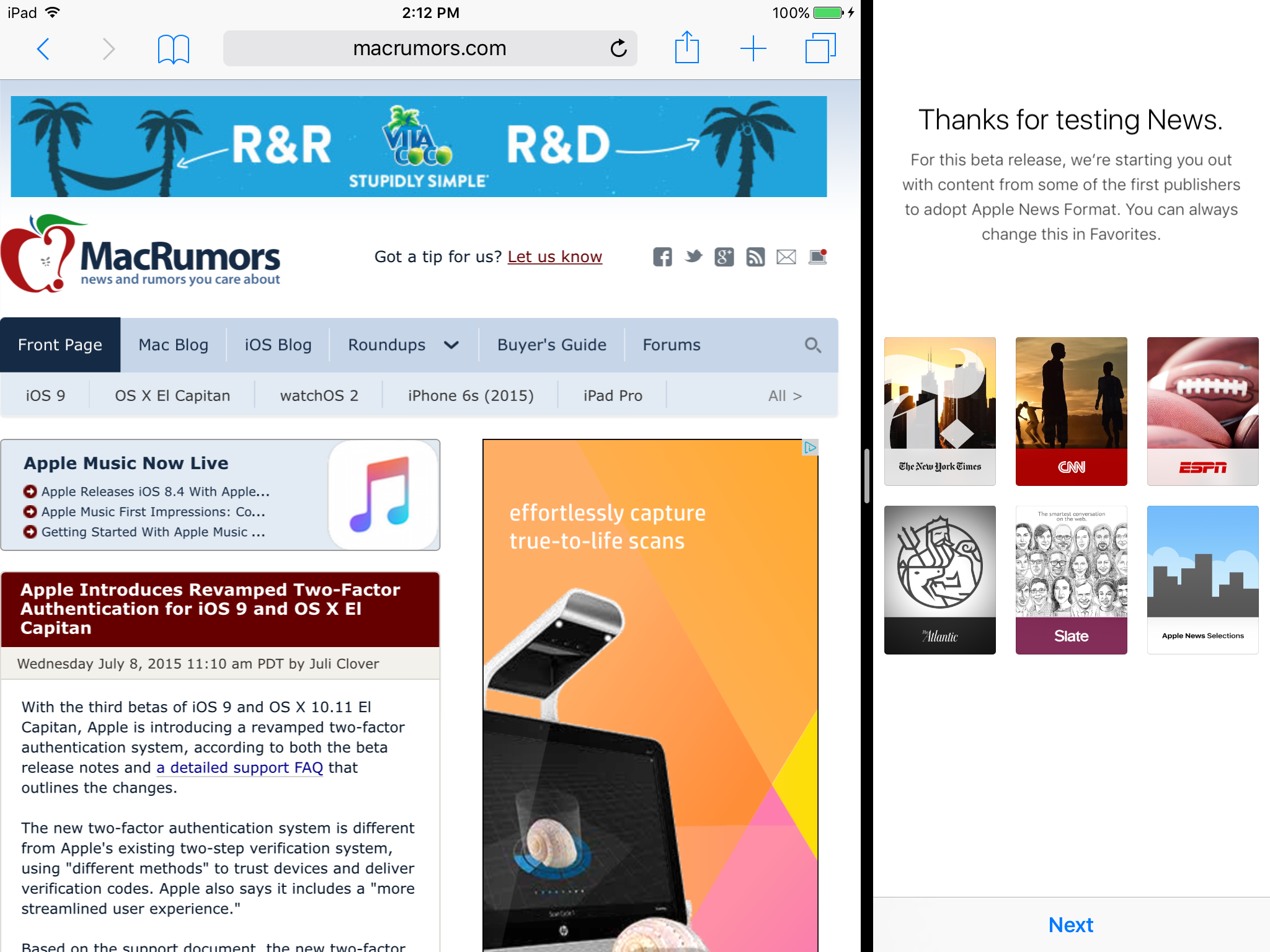
Task: Select the Apple News Selections tile
Action: [x=1203, y=580]
